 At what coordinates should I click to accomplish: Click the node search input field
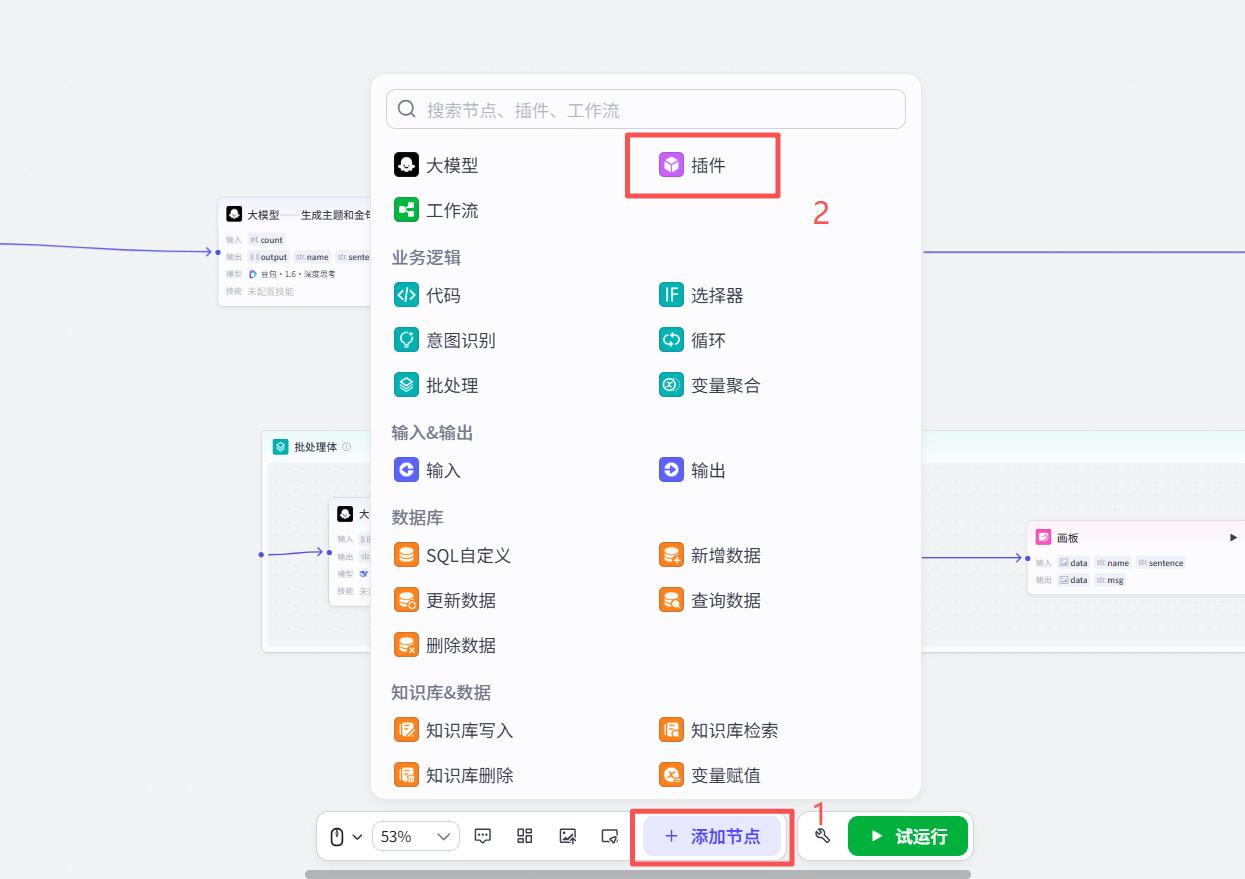coord(645,108)
